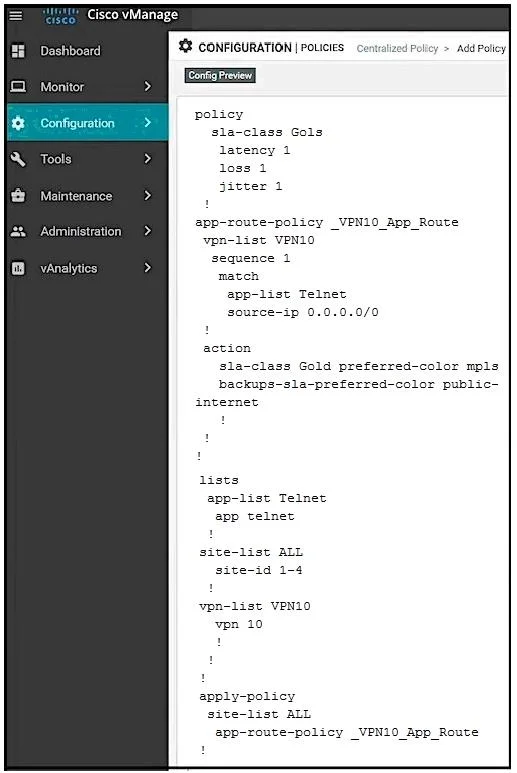Expand the Maintenance submenu arrow
Image resolution: width=517 pixels, height=773 pixels.
click(147, 195)
